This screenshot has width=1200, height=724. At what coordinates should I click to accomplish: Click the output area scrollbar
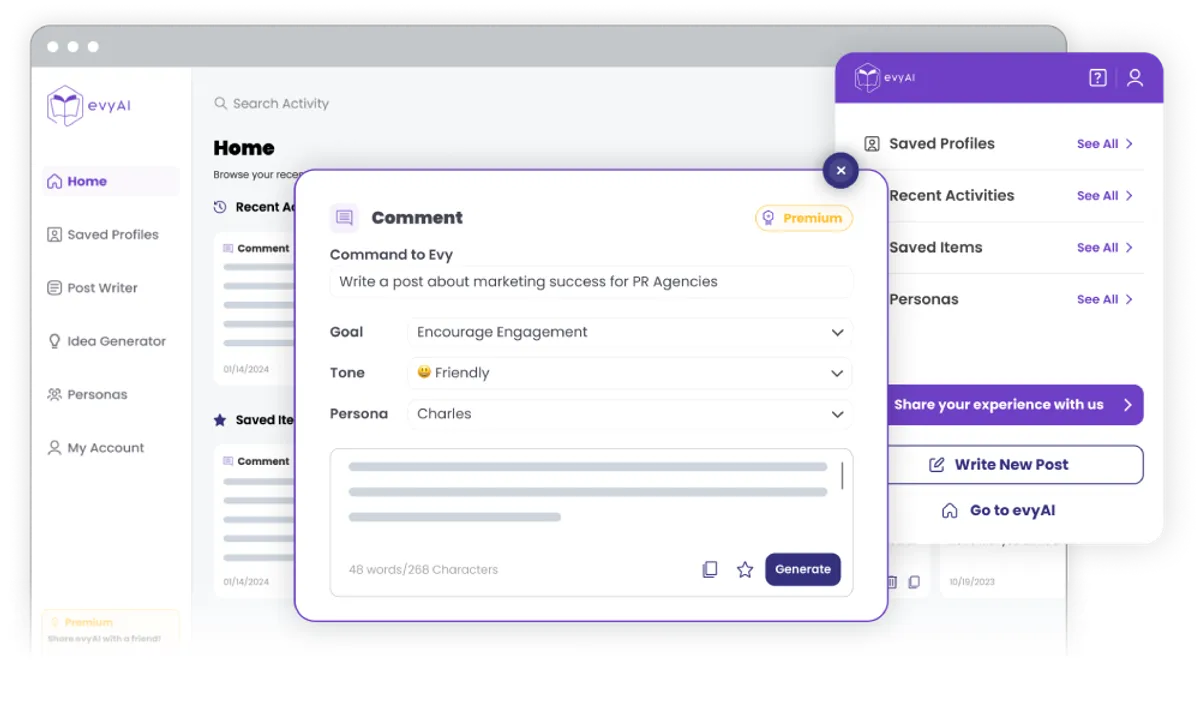842,476
